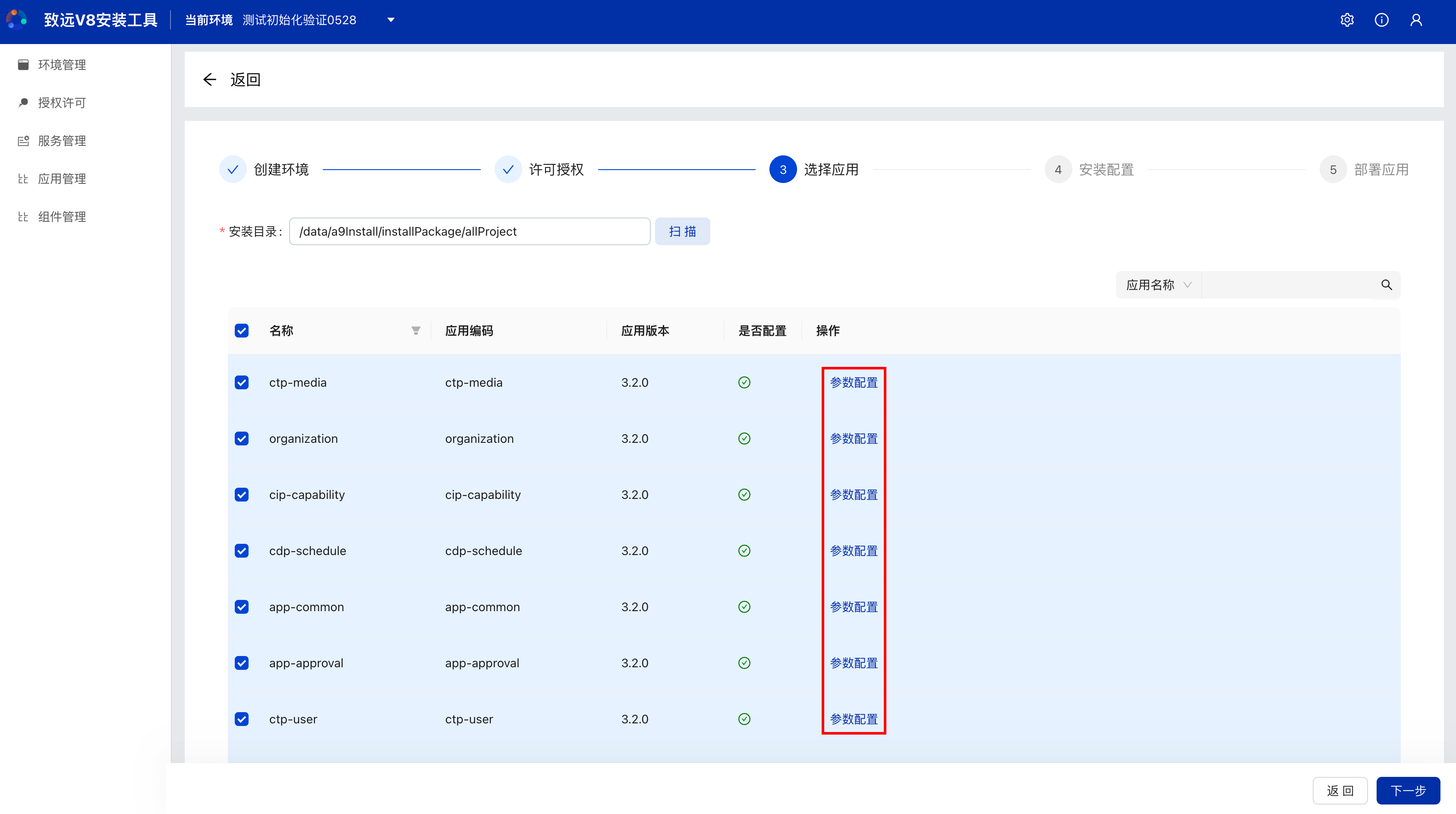This screenshot has height=814, width=1456.
Task: Click configured status icon for app-common
Action: click(x=744, y=606)
